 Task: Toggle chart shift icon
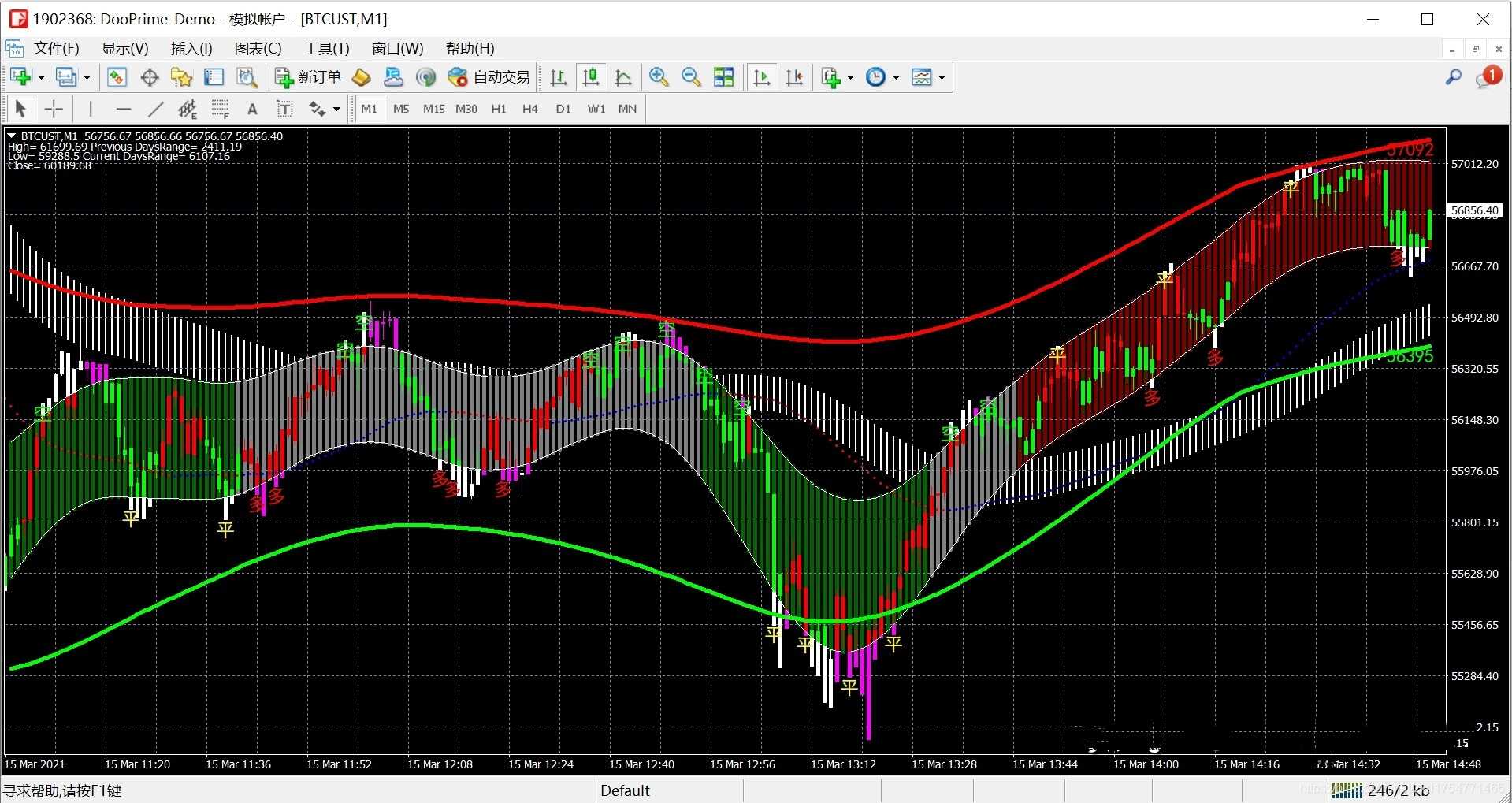(794, 77)
